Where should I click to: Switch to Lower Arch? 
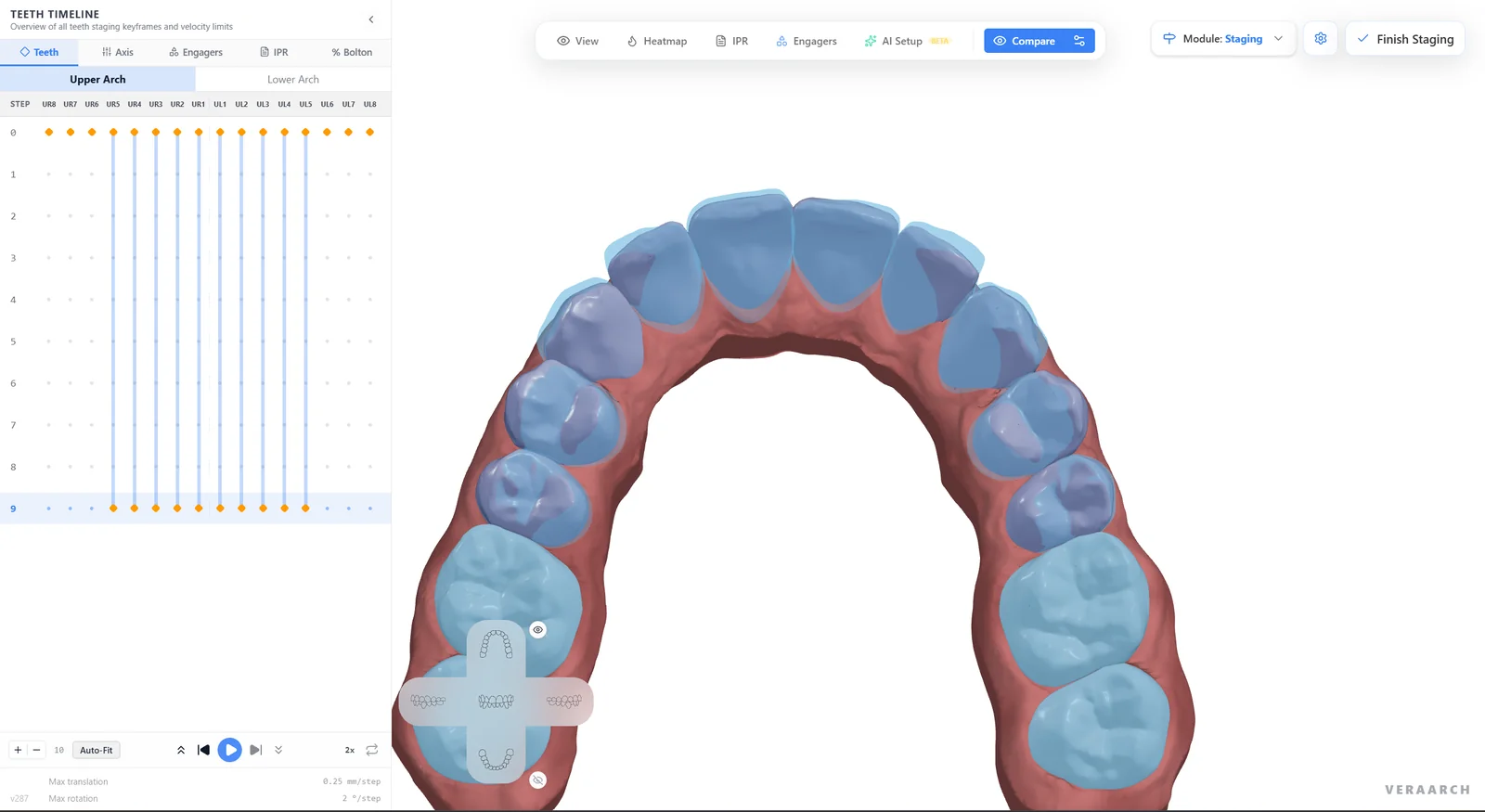coord(293,79)
